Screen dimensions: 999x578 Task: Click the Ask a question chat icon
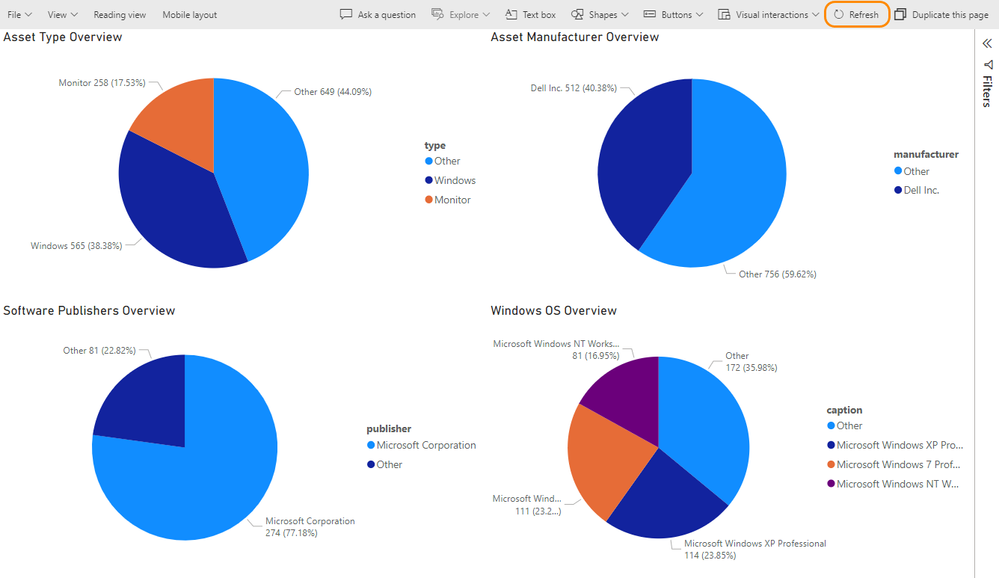point(346,15)
